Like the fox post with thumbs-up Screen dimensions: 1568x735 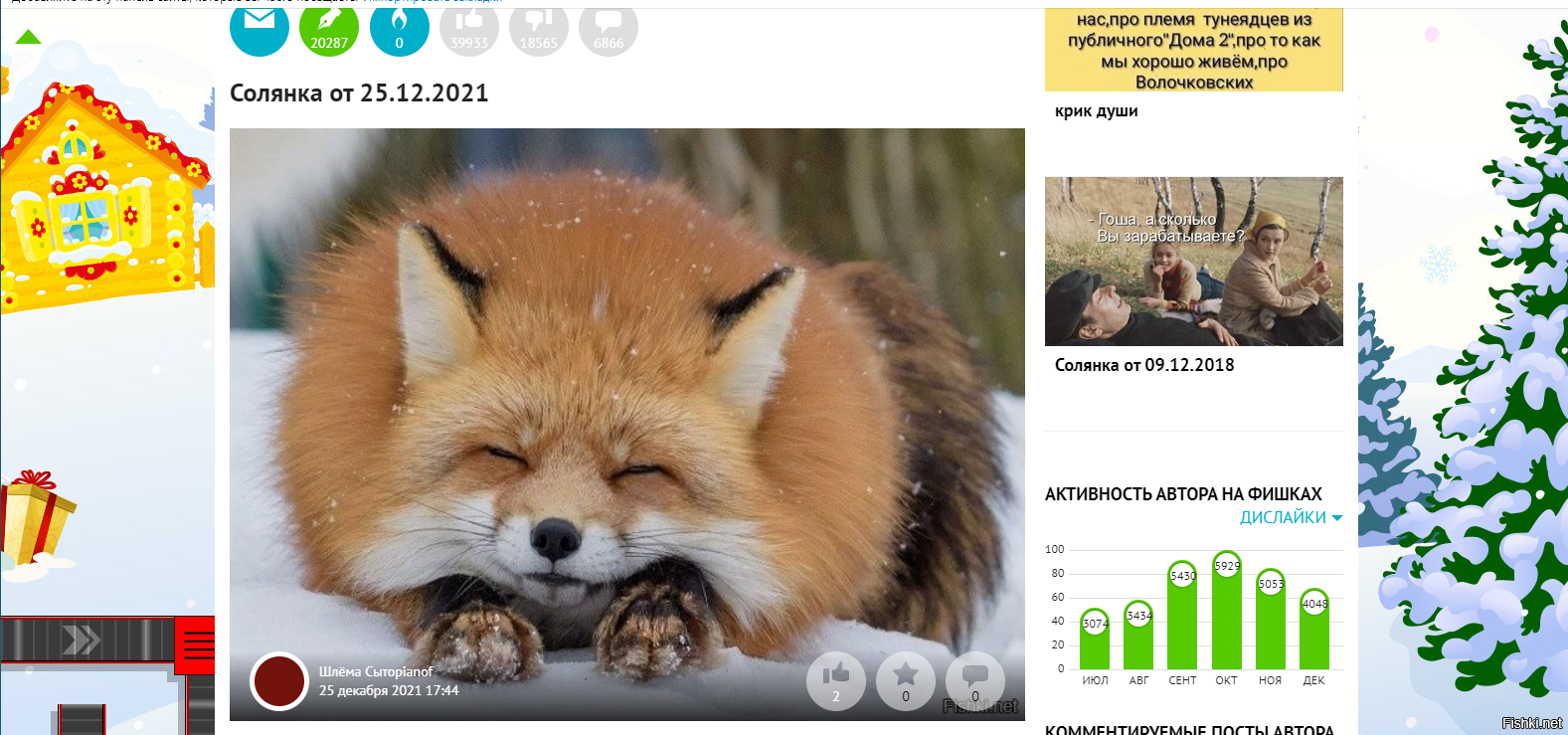(835, 680)
